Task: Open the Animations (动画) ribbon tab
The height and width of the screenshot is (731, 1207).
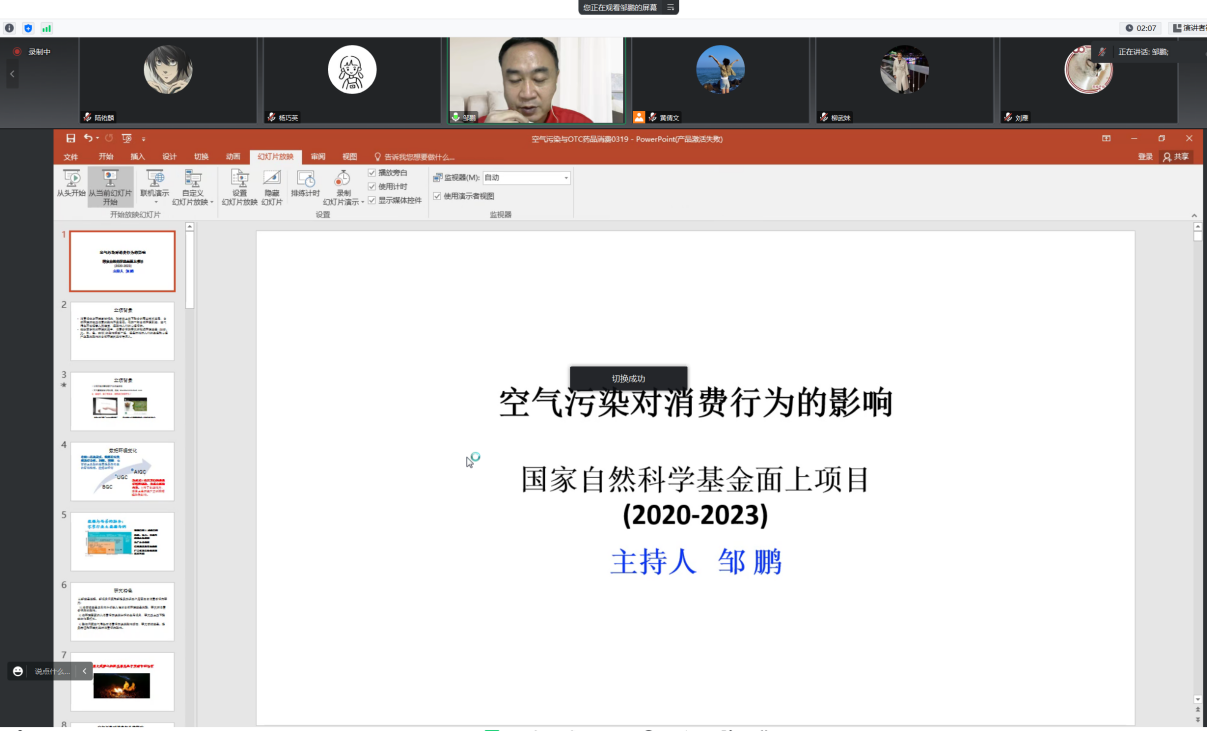Action: click(233, 157)
